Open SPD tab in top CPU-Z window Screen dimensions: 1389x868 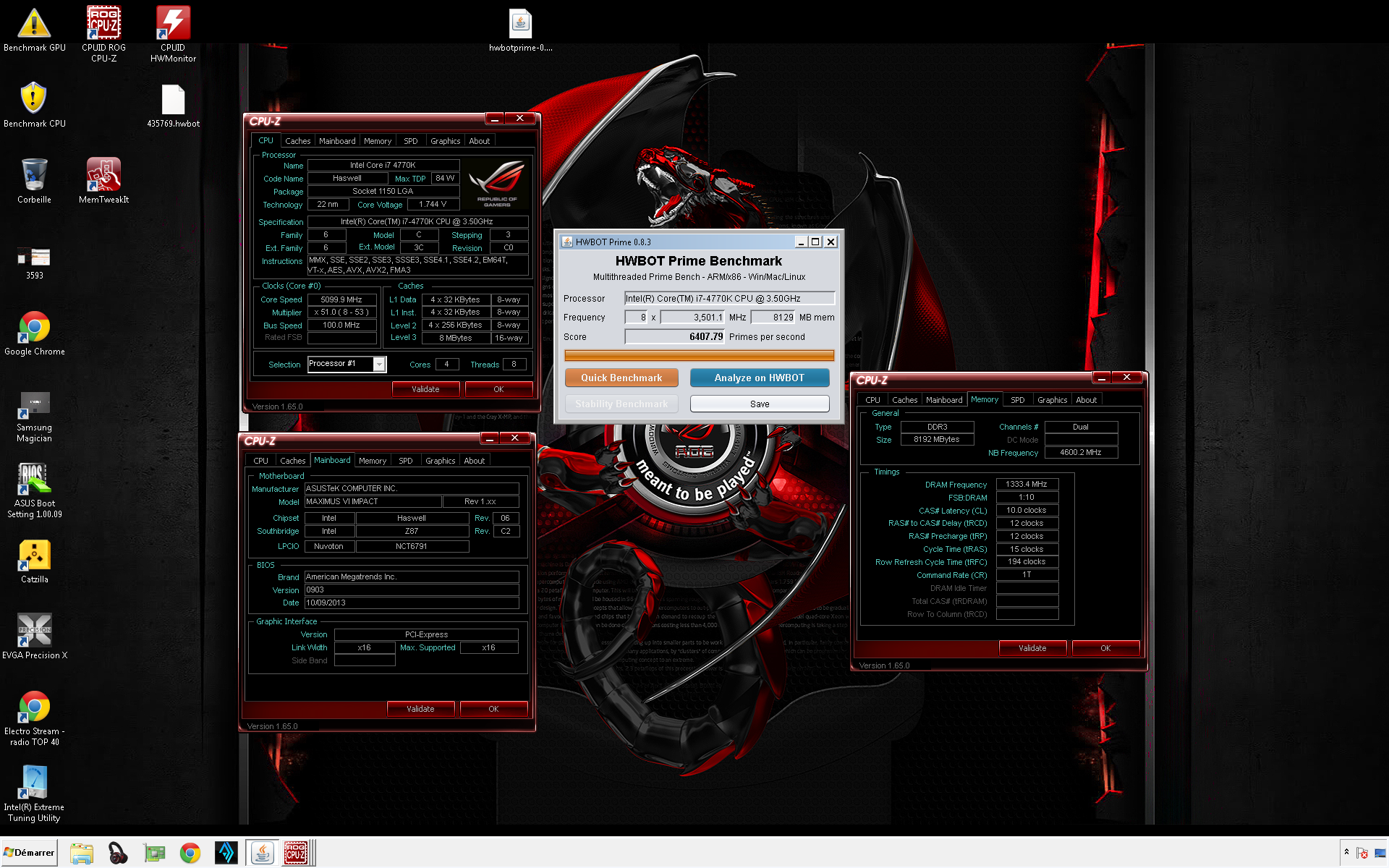click(411, 141)
